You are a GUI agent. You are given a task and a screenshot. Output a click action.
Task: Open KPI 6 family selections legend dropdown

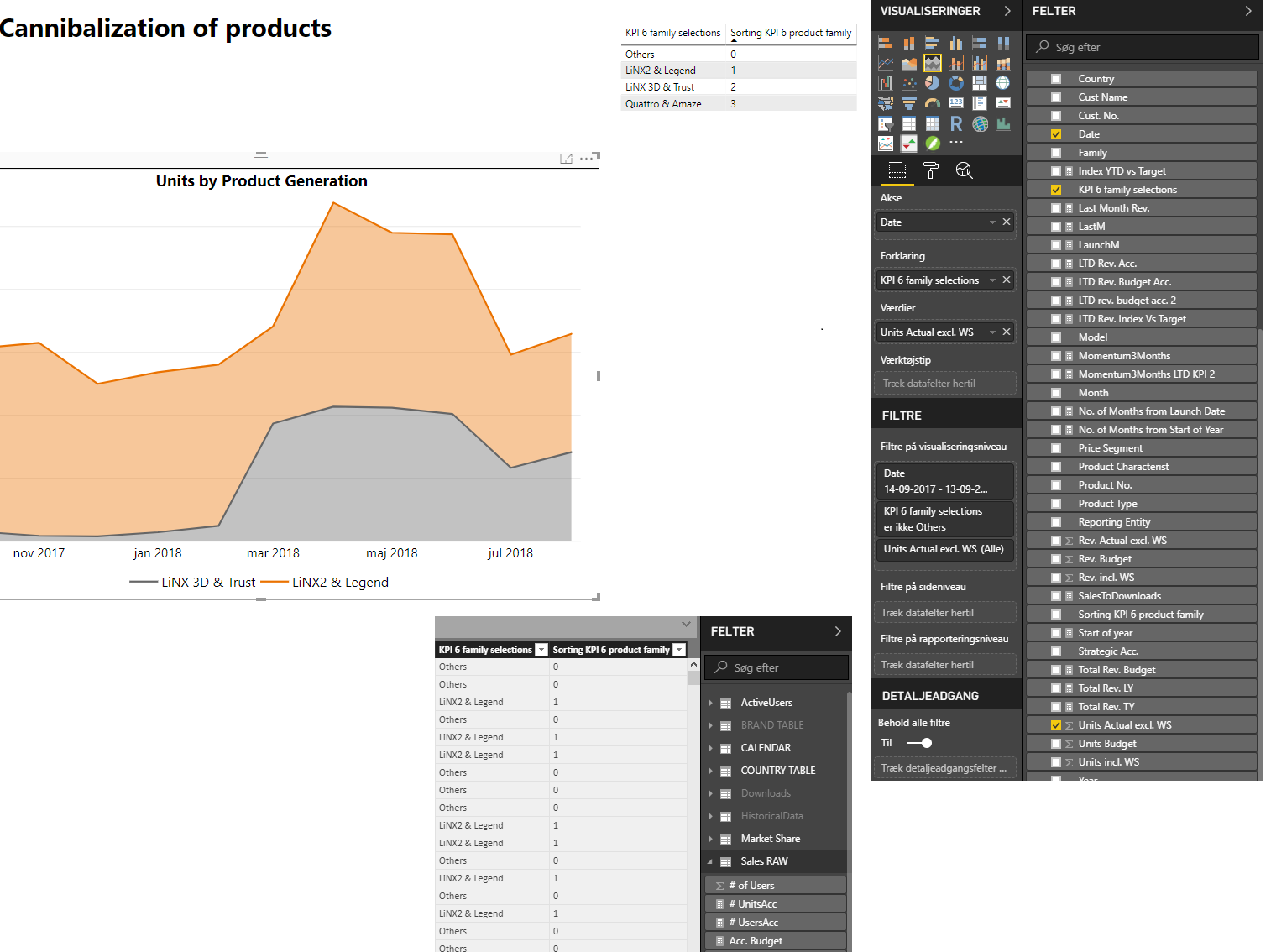click(992, 280)
